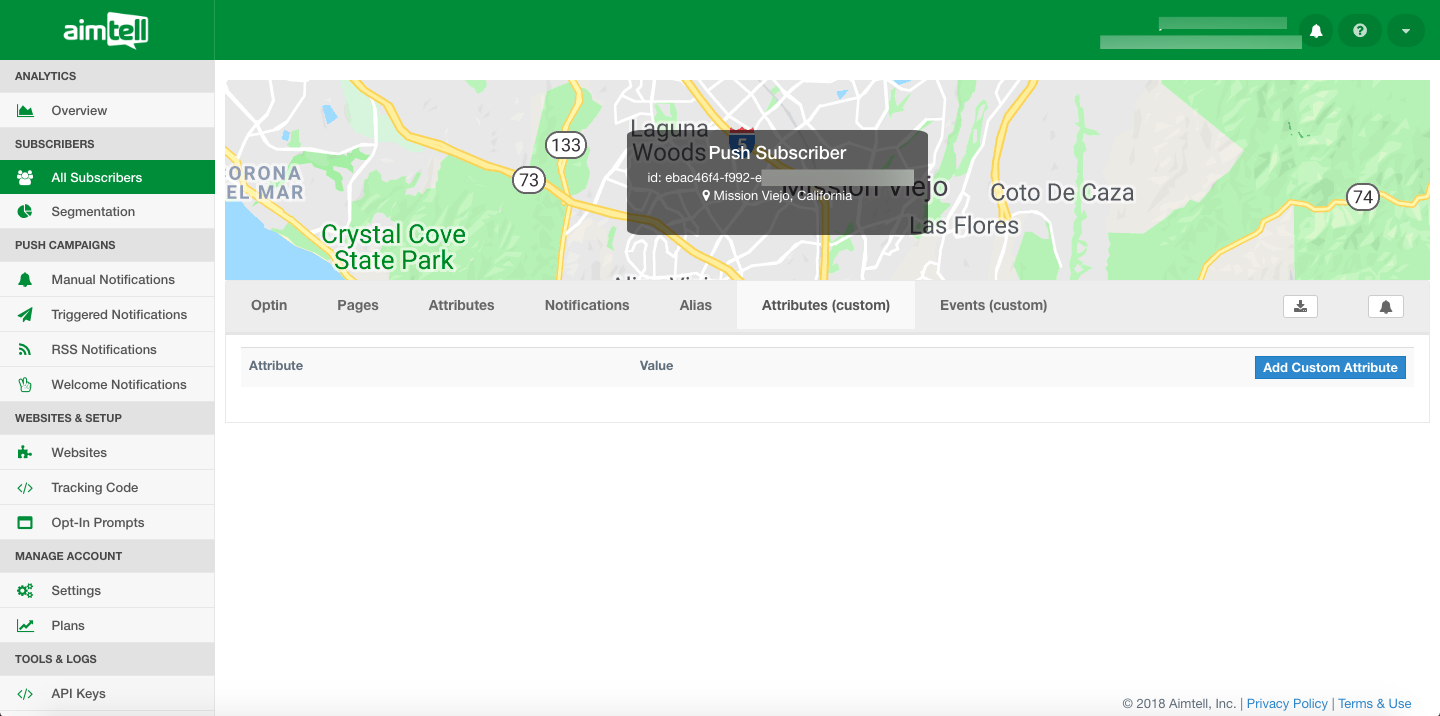The image size is (1440, 716).
Task: Open the Events (custom) tab
Action: click(x=993, y=305)
